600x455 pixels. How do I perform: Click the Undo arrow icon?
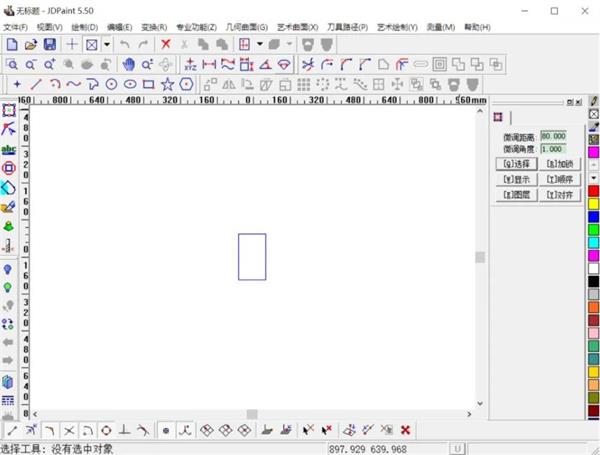pyautogui.click(x=125, y=44)
